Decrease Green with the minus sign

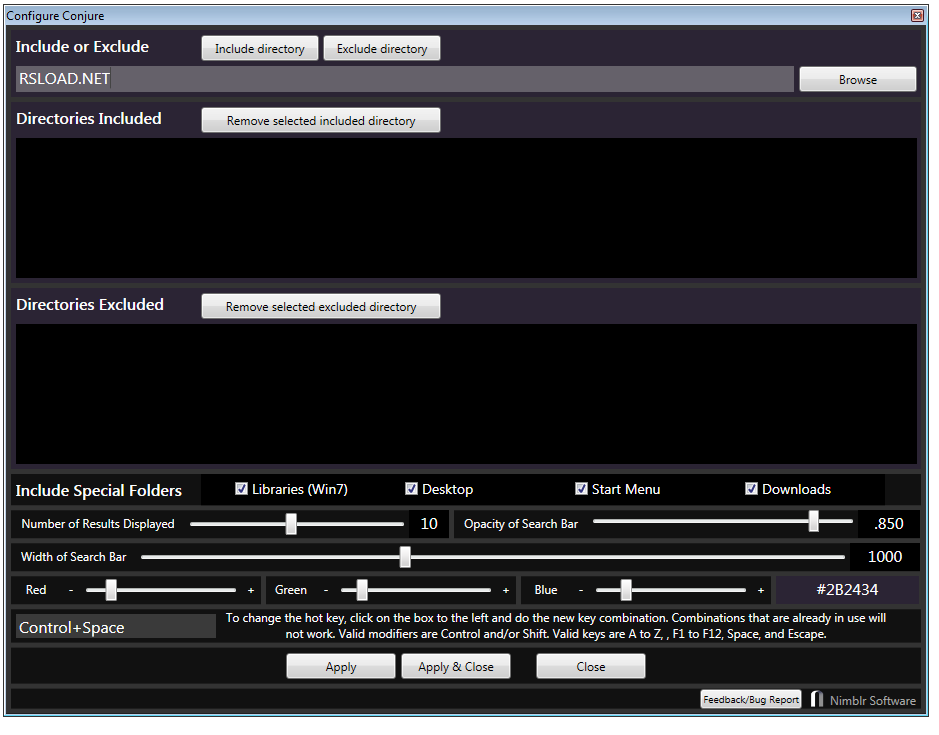pyautogui.click(x=326, y=591)
